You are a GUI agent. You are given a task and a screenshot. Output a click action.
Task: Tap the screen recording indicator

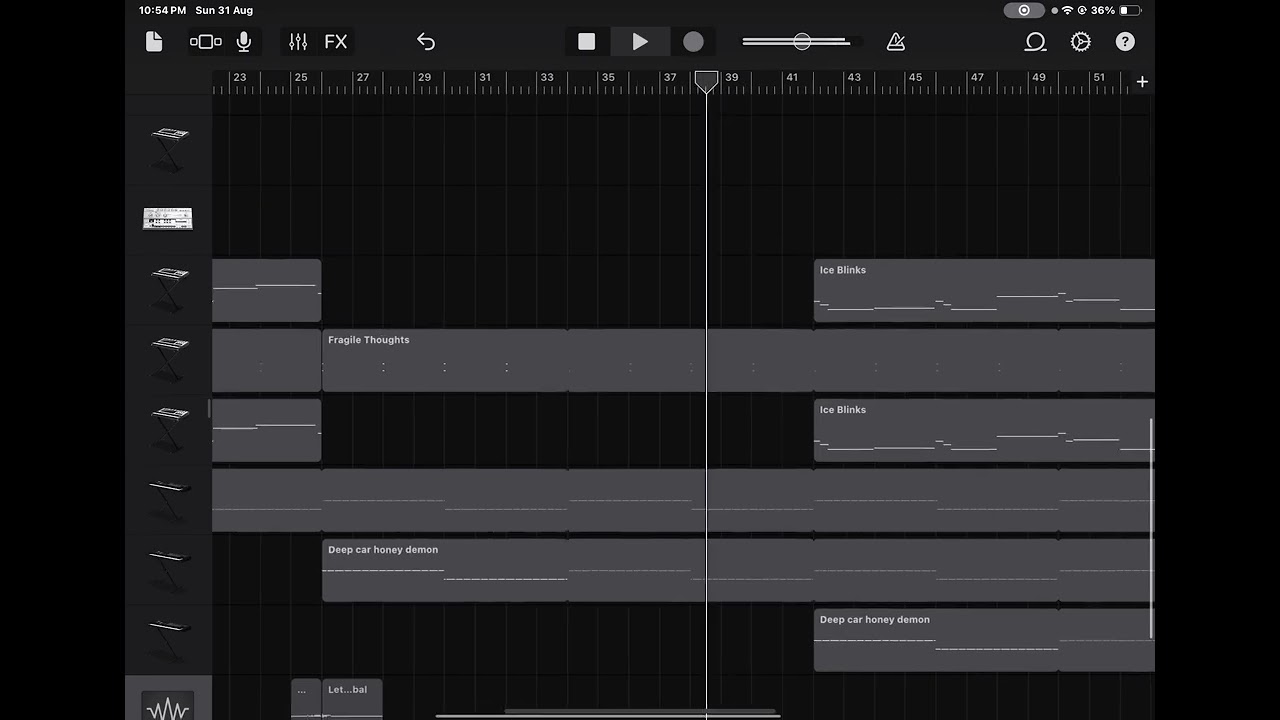coord(1023,10)
